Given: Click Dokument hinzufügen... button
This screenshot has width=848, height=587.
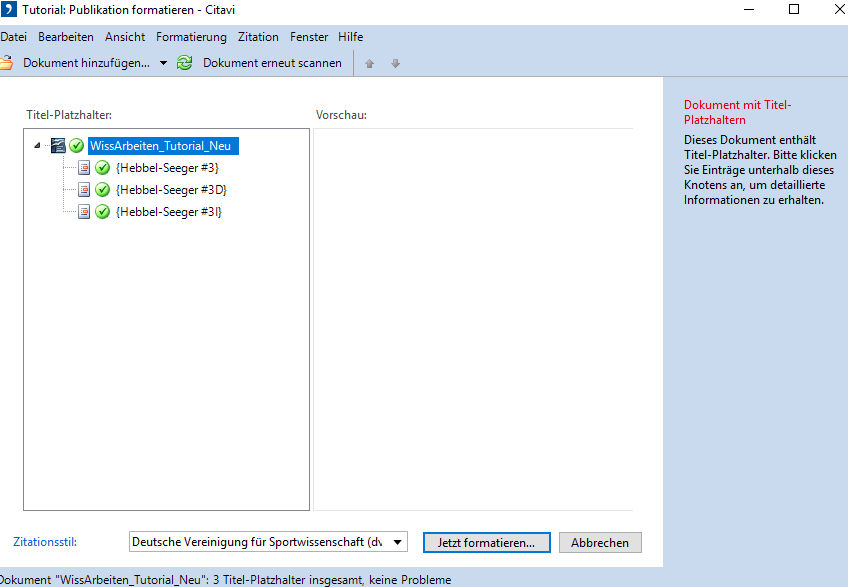Looking at the screenshot, I should pyautogui.click(x=86, y=63).
